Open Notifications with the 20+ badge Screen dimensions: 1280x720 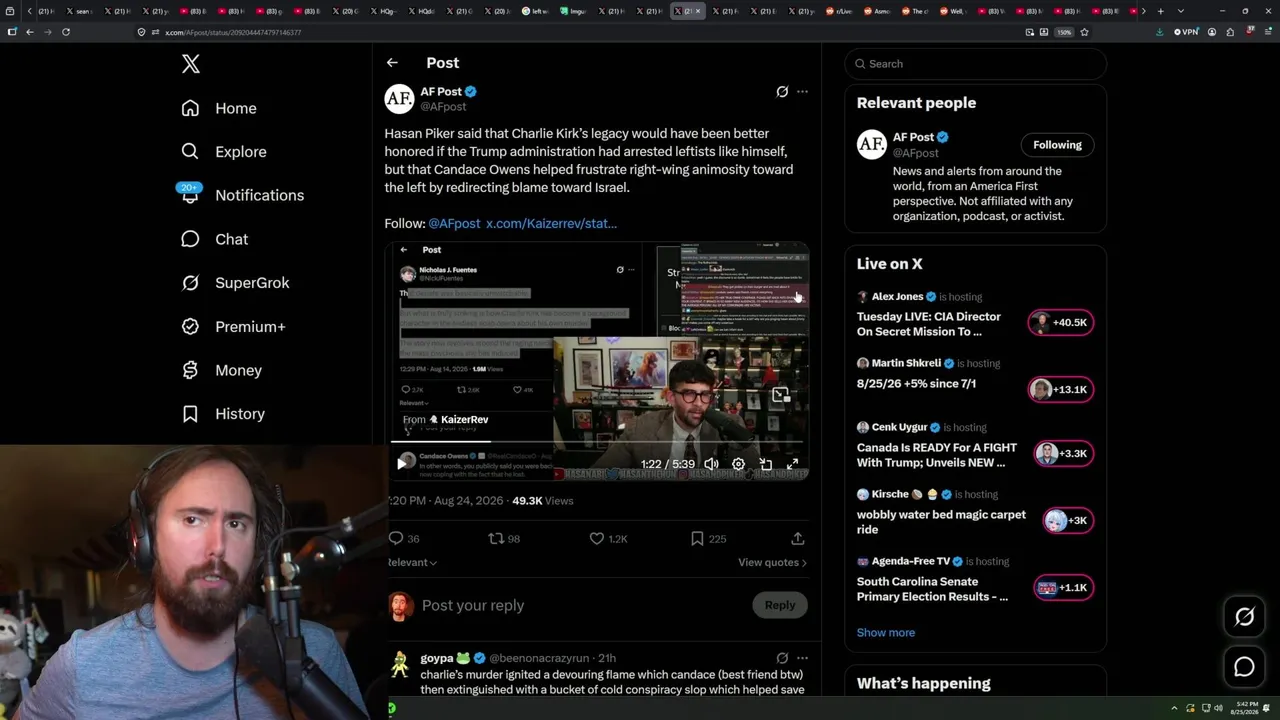[242, 195]
